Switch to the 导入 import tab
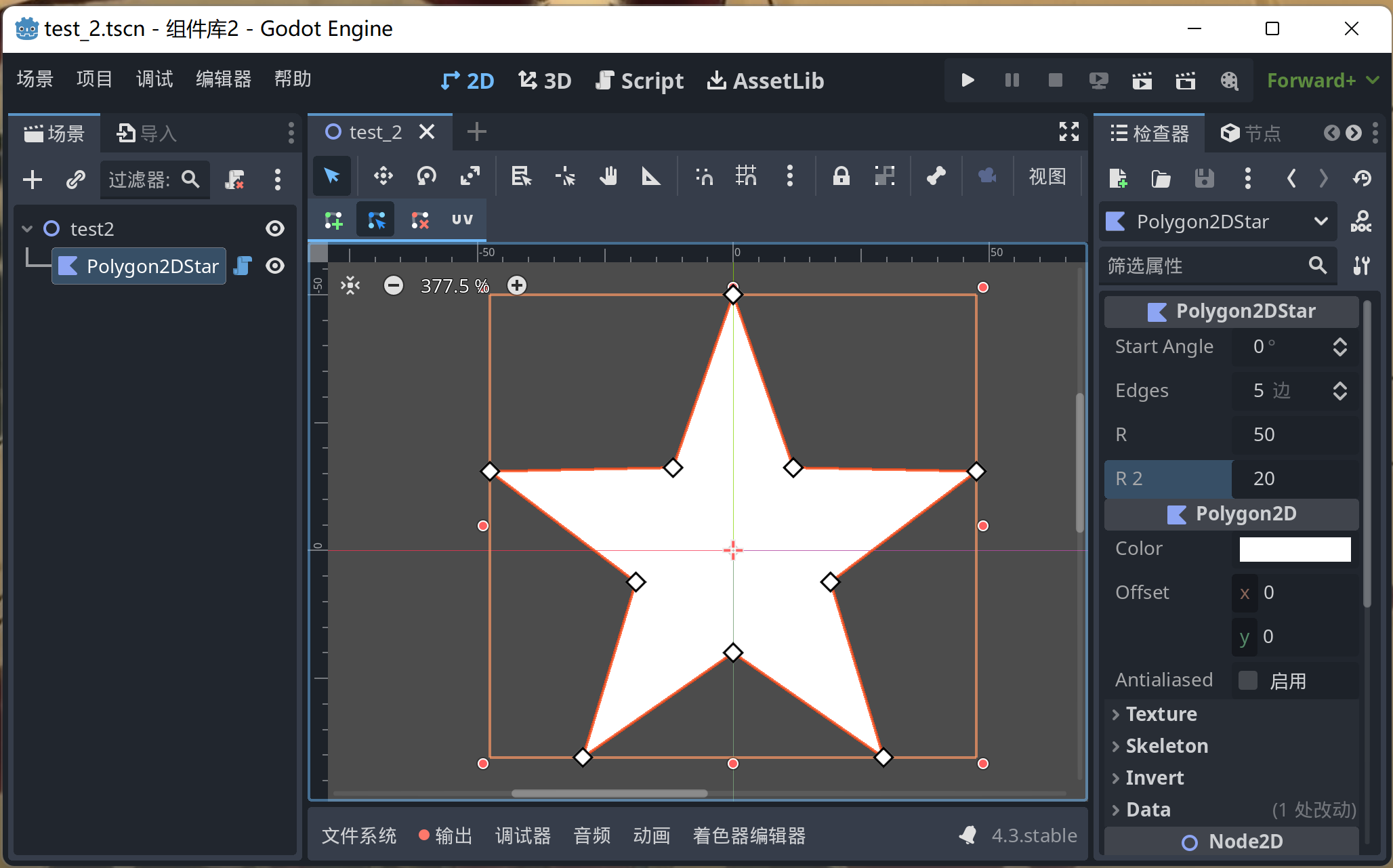Screen dimensions: 1393x868 pyautogui.click(x=146, y=133)
